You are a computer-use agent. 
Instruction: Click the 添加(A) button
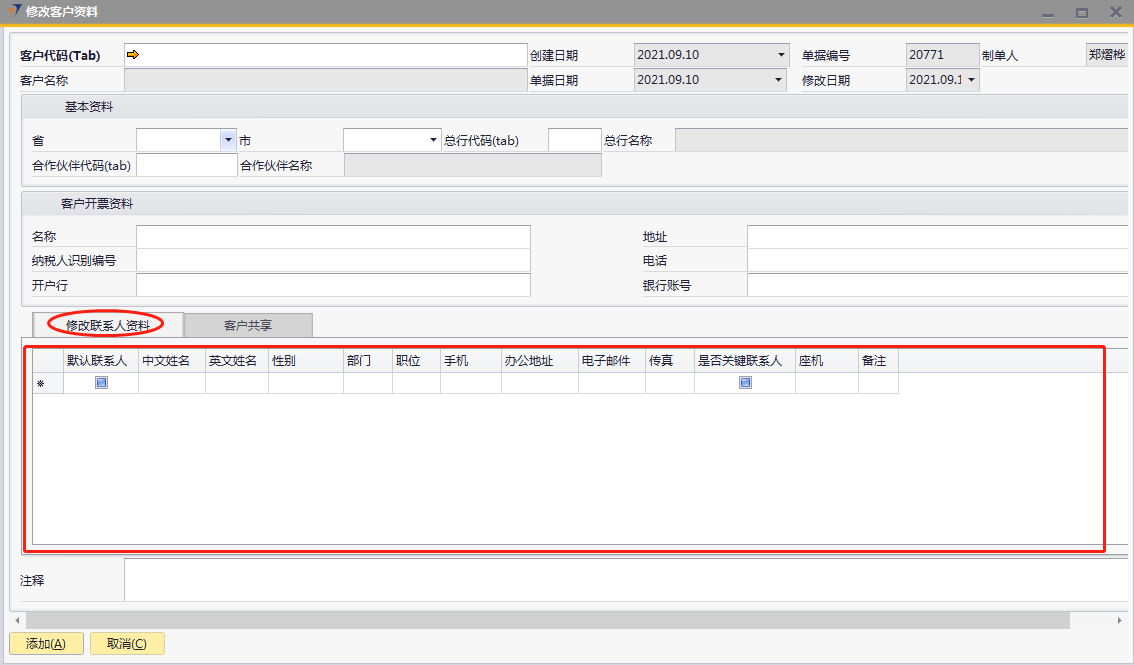click(x=46, y=644)
